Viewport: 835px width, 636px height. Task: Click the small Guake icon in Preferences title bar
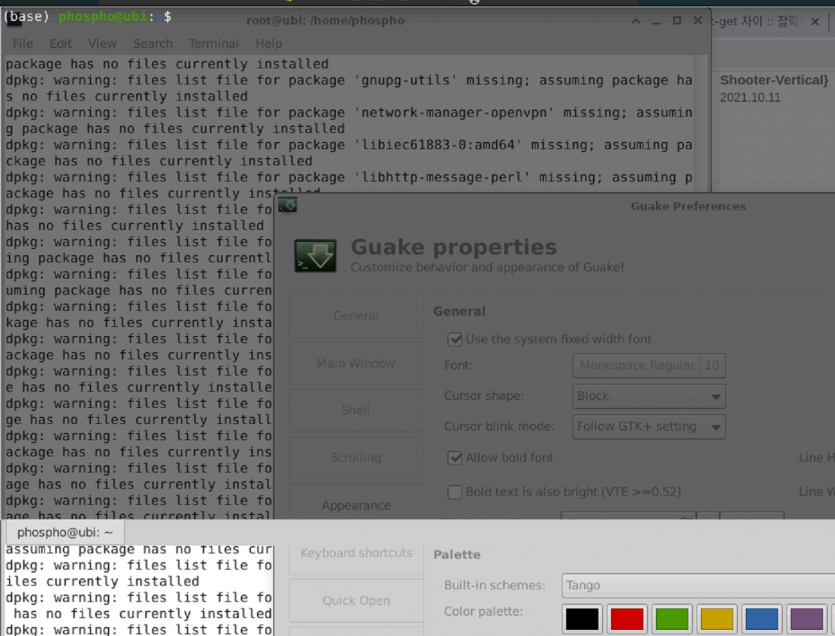[288, 205]
